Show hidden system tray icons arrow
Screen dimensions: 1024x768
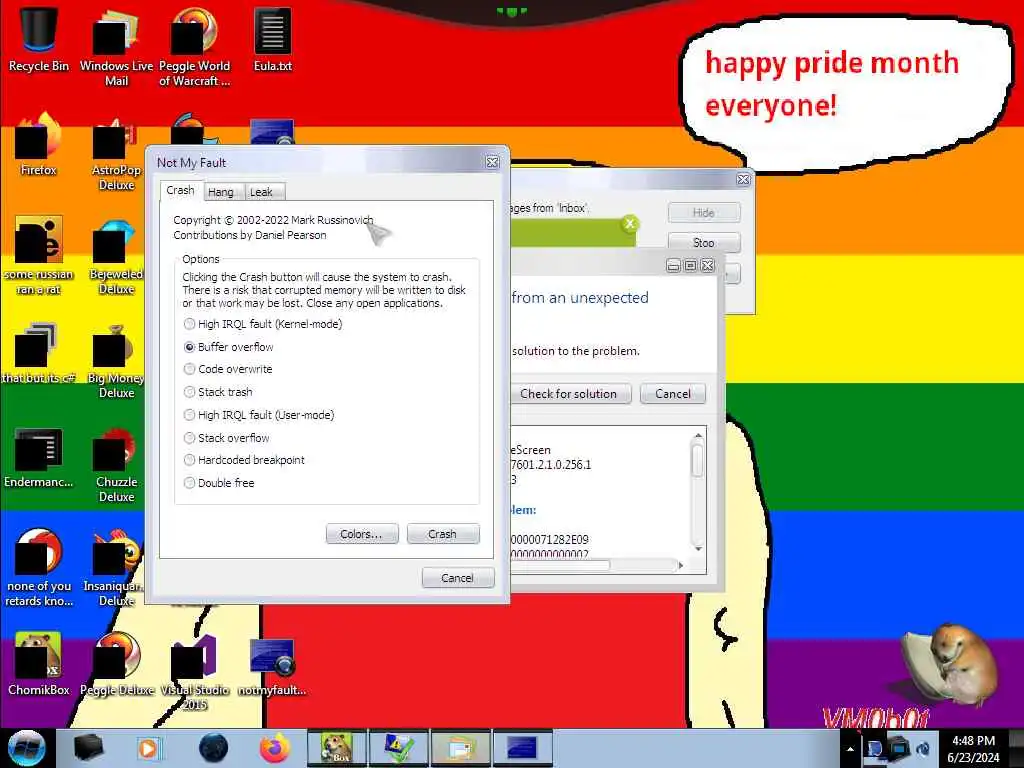coord(850,749)
